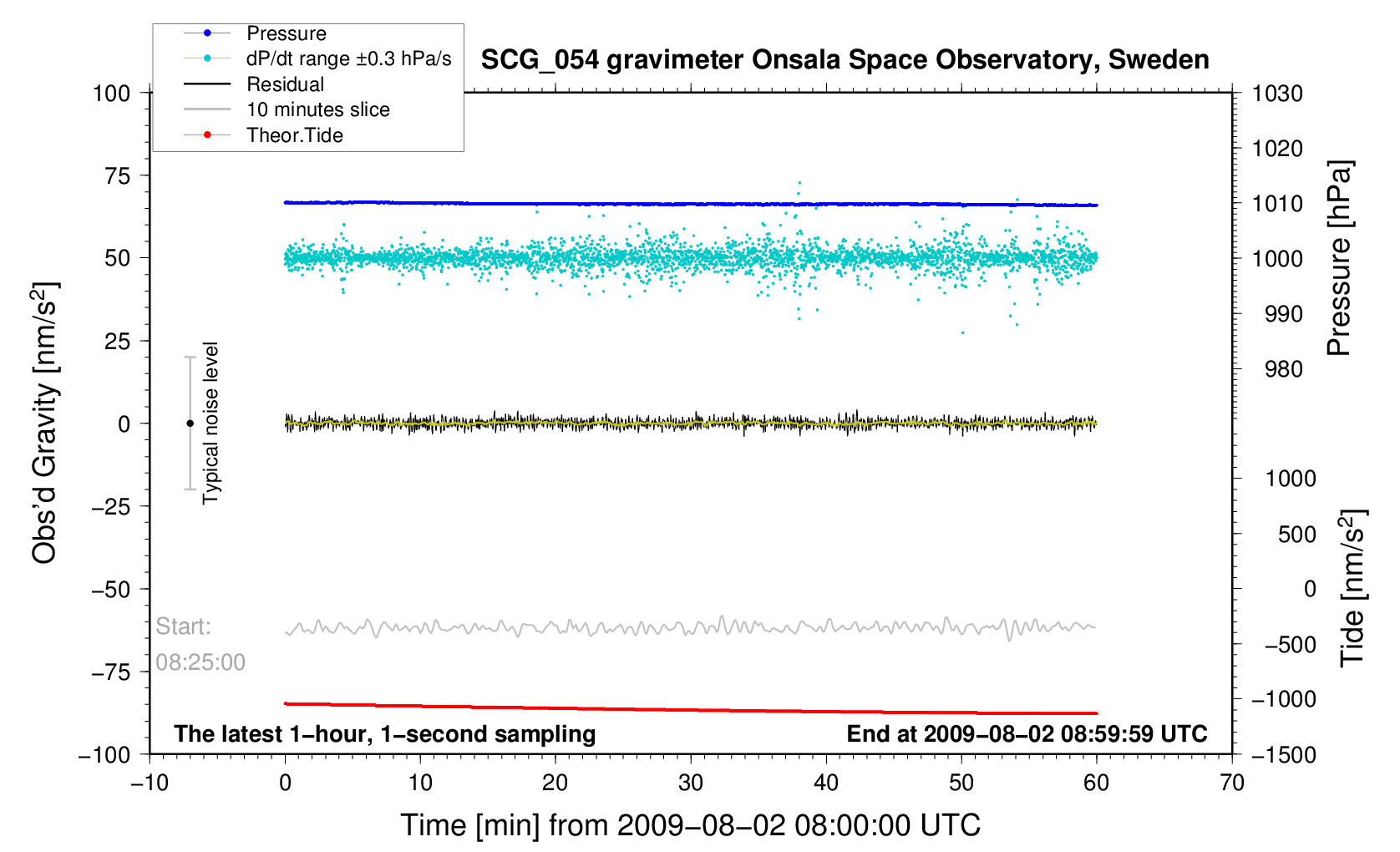Click the red theoretical tide curve
The image size is (1400, 852).
pyautogui.click(x=690, y=710)
